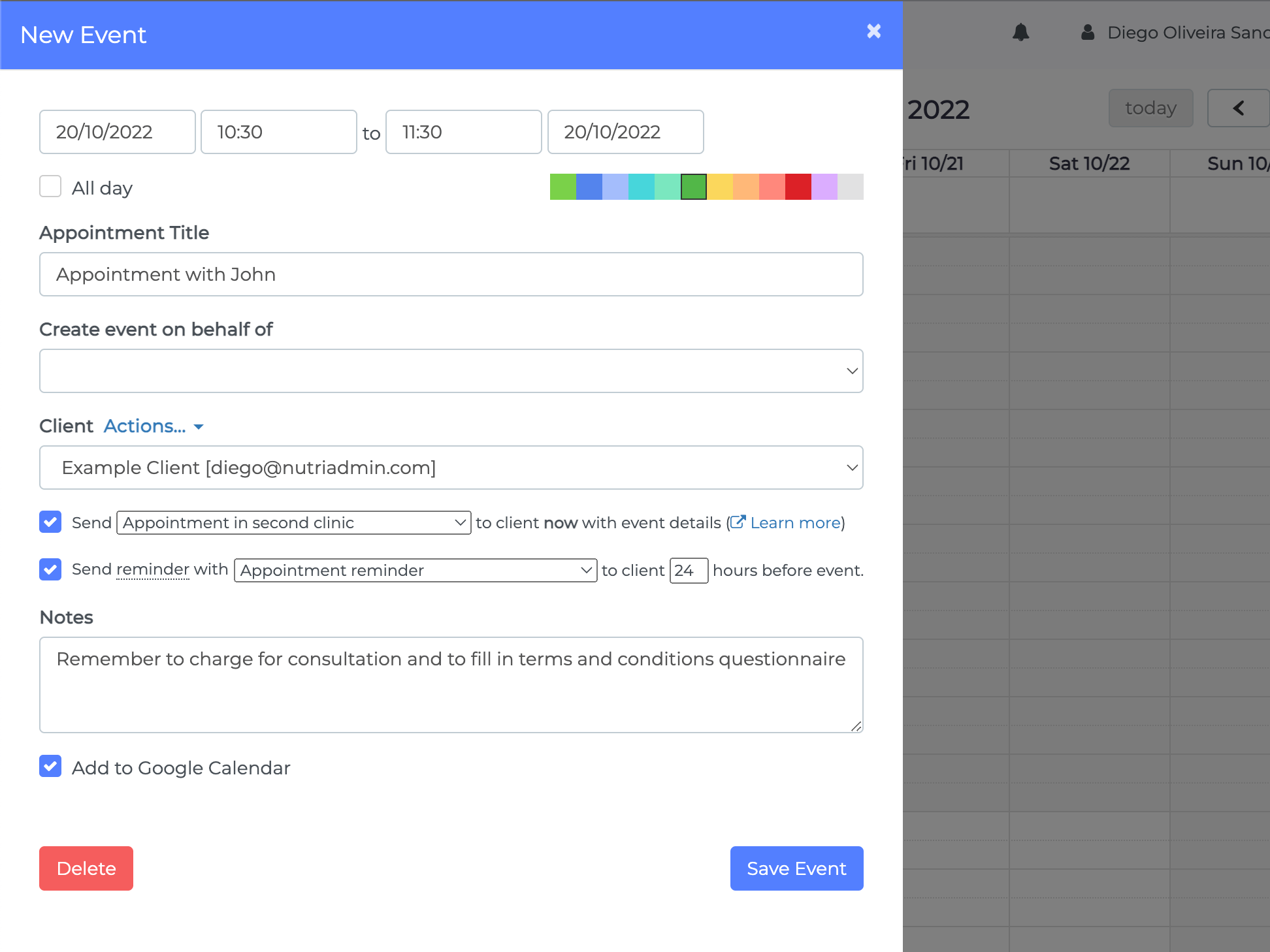Open the Example Client dropdown

451,468
